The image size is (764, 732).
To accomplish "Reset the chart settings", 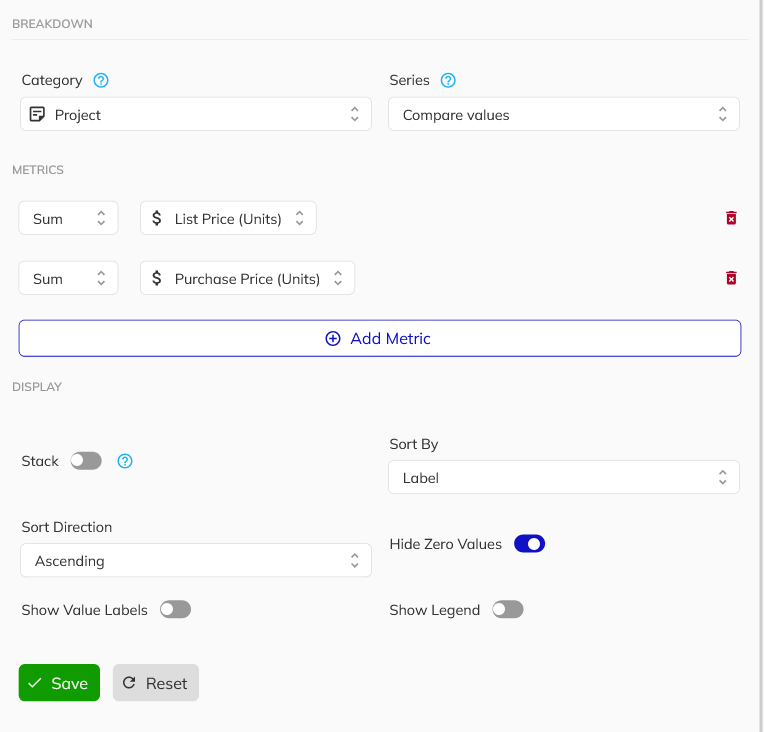I will (x=156, y=683).
